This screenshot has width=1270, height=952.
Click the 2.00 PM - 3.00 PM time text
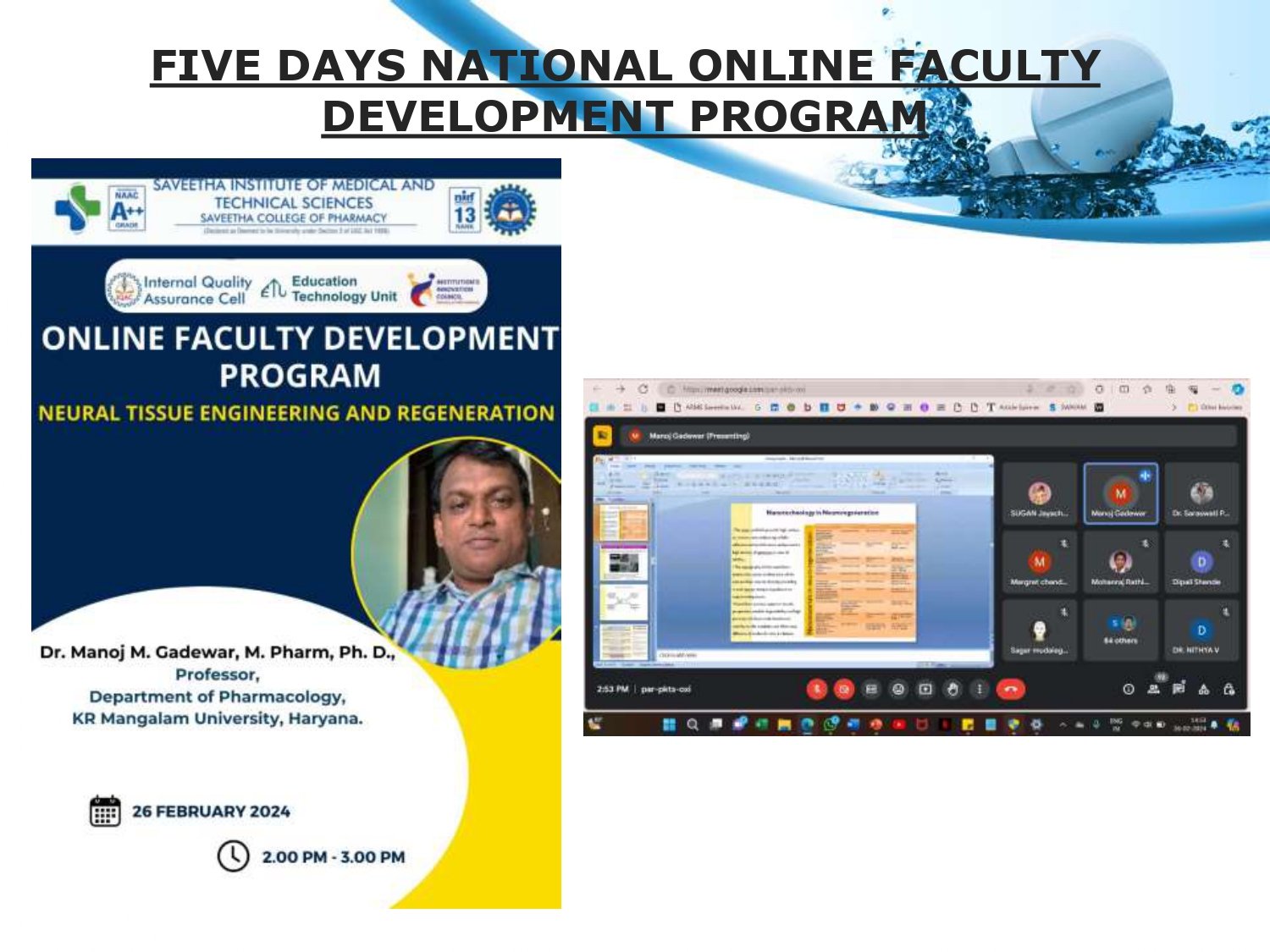(334, 857)
